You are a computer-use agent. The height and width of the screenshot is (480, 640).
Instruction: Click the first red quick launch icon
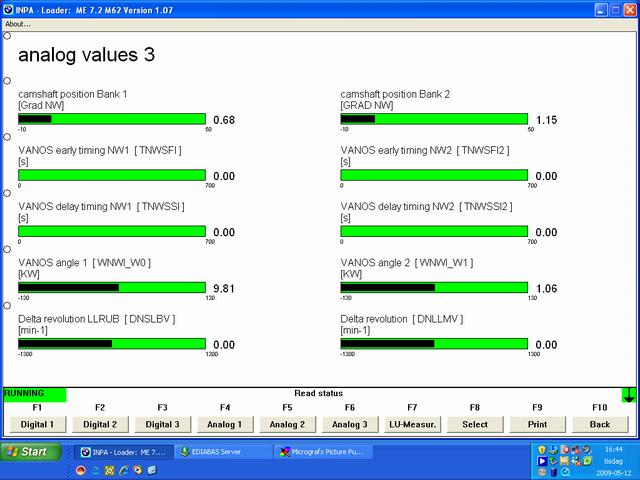[x=80, y=470]
